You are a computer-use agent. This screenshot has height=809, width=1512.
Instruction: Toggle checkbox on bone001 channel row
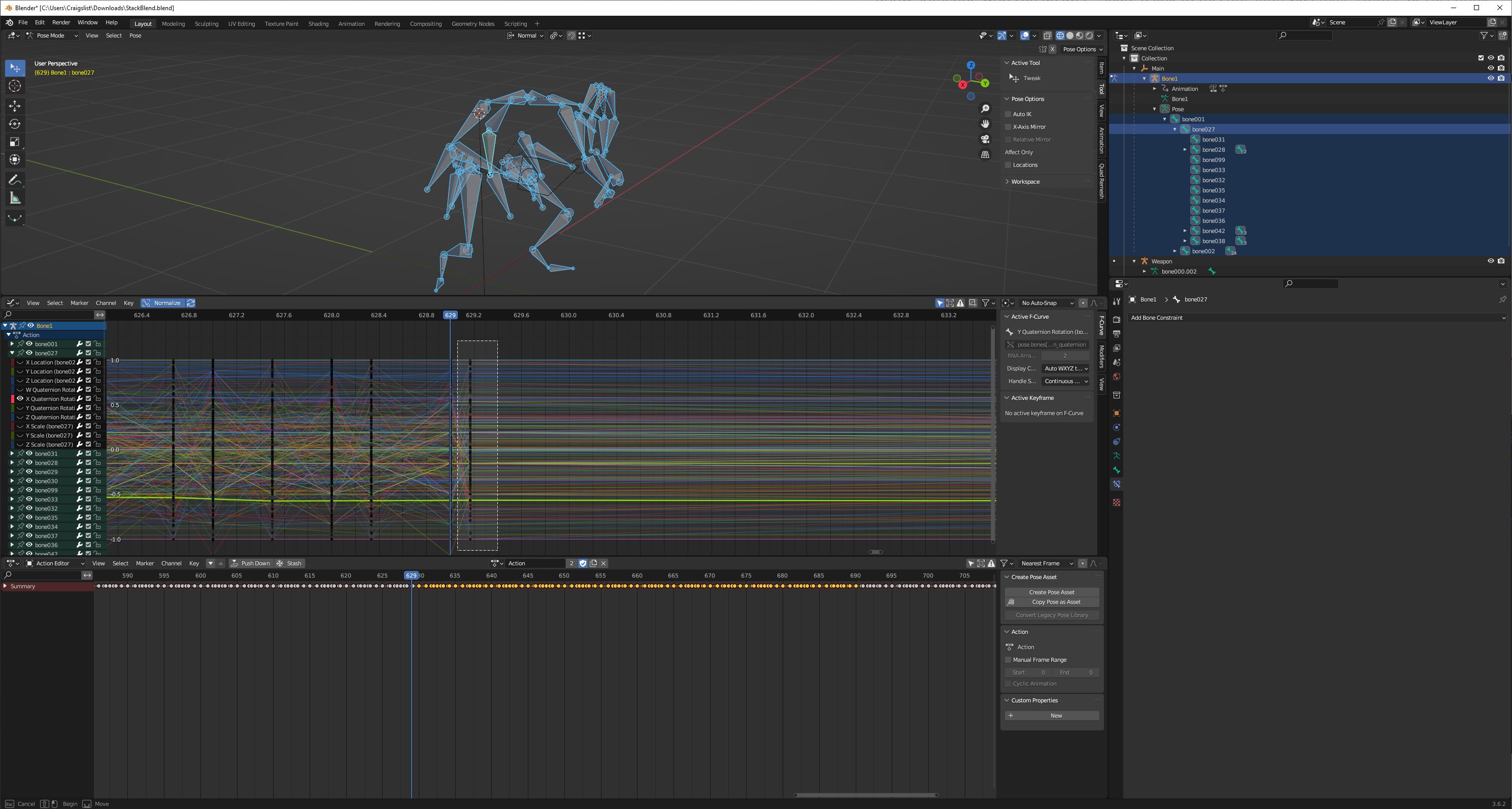88,344
